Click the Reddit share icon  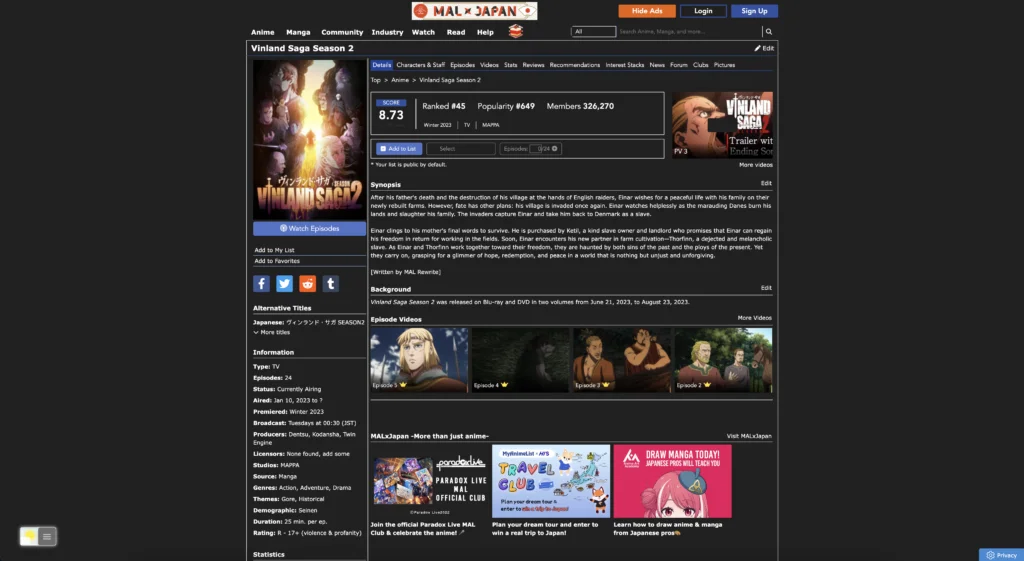(x=308, y=283)
